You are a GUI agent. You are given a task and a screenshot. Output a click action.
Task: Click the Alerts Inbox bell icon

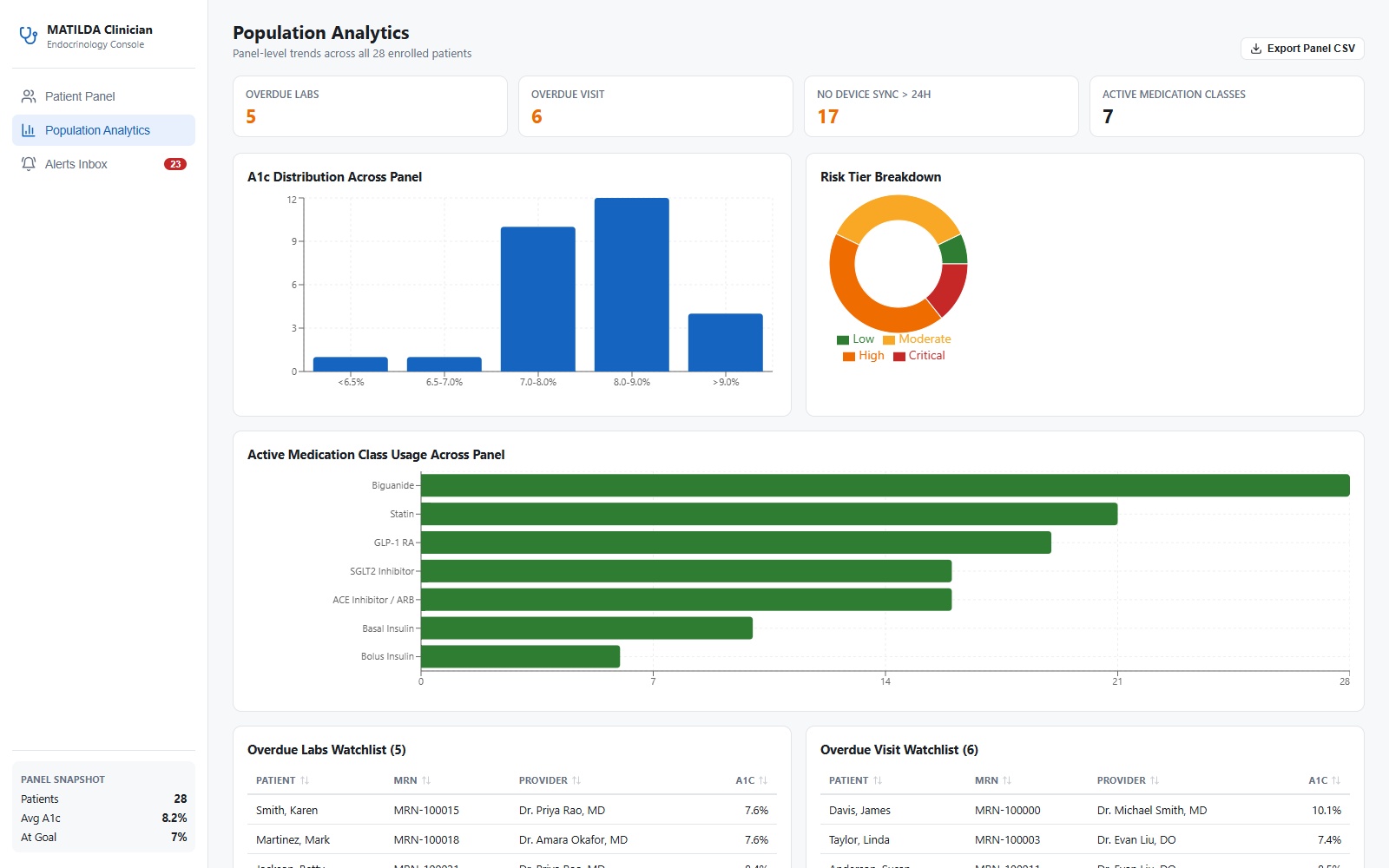click(x=29, y=164)
